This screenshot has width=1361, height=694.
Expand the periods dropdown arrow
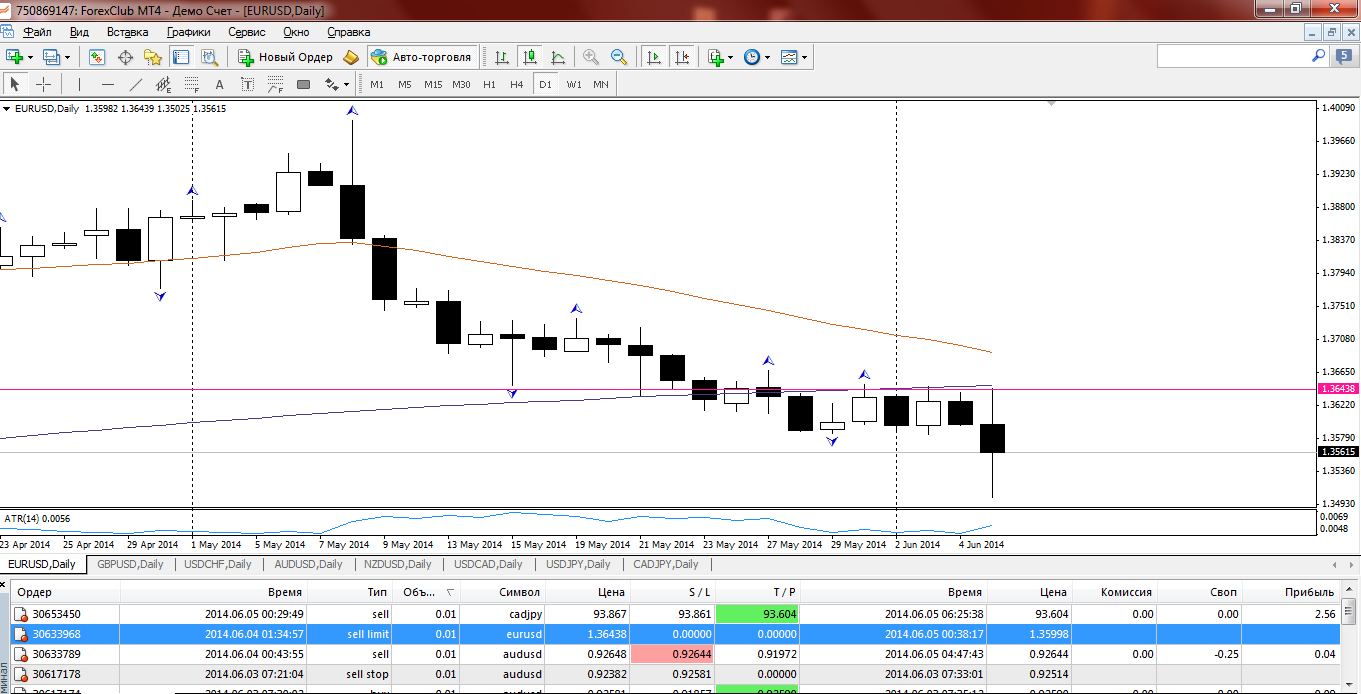pos(768,57)
